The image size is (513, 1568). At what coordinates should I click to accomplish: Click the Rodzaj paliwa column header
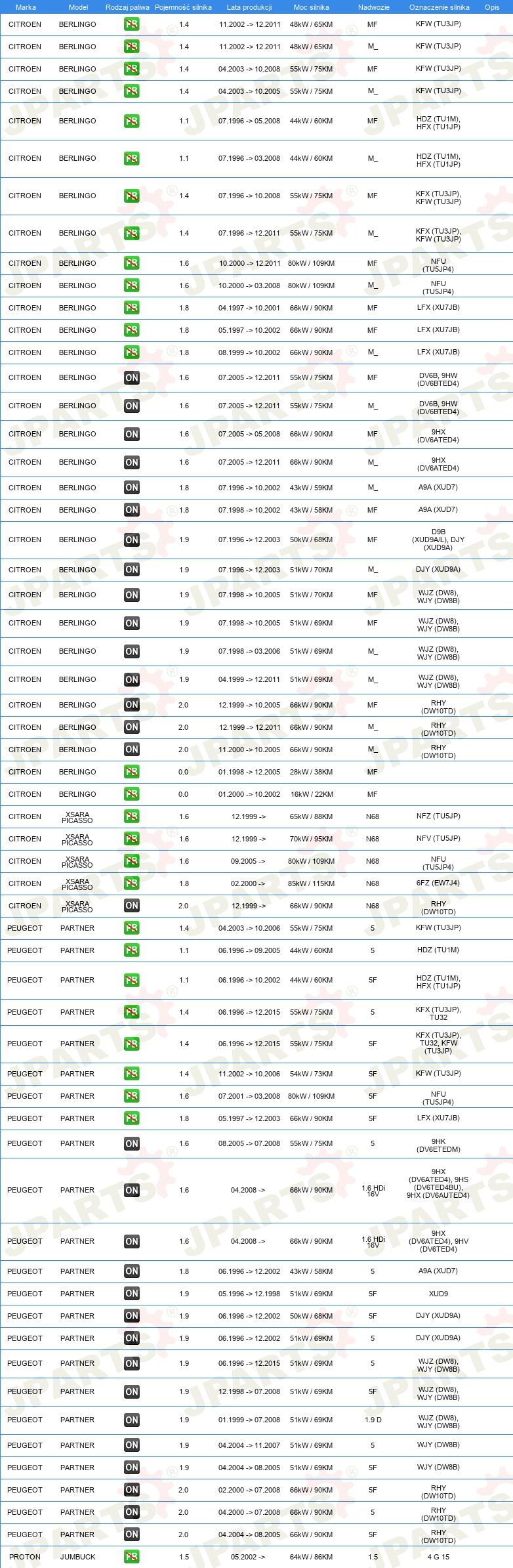(x=127, y=7)
